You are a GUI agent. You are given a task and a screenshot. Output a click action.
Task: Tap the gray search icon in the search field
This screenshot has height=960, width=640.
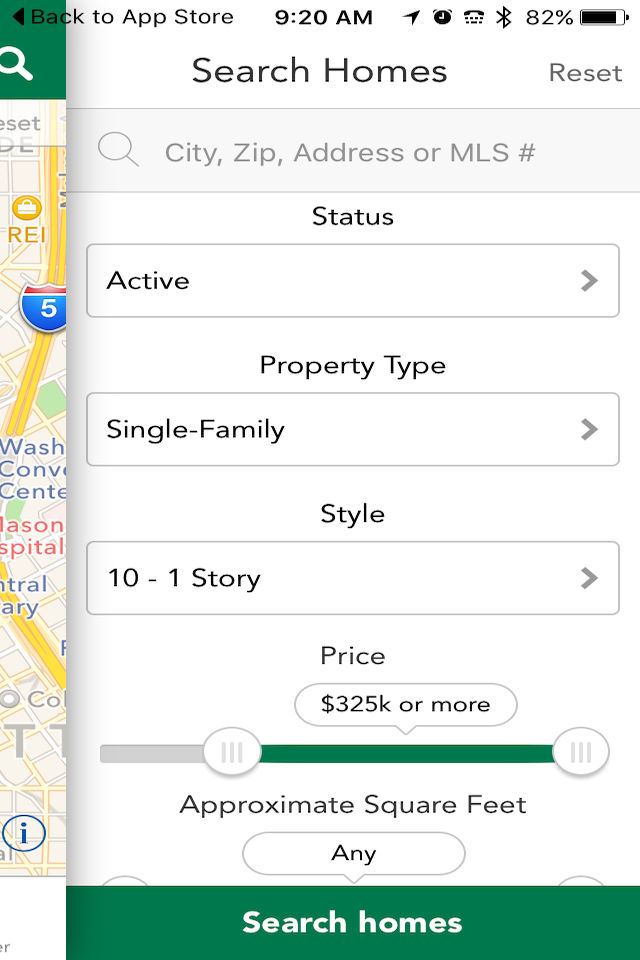(x=118, y=149)
